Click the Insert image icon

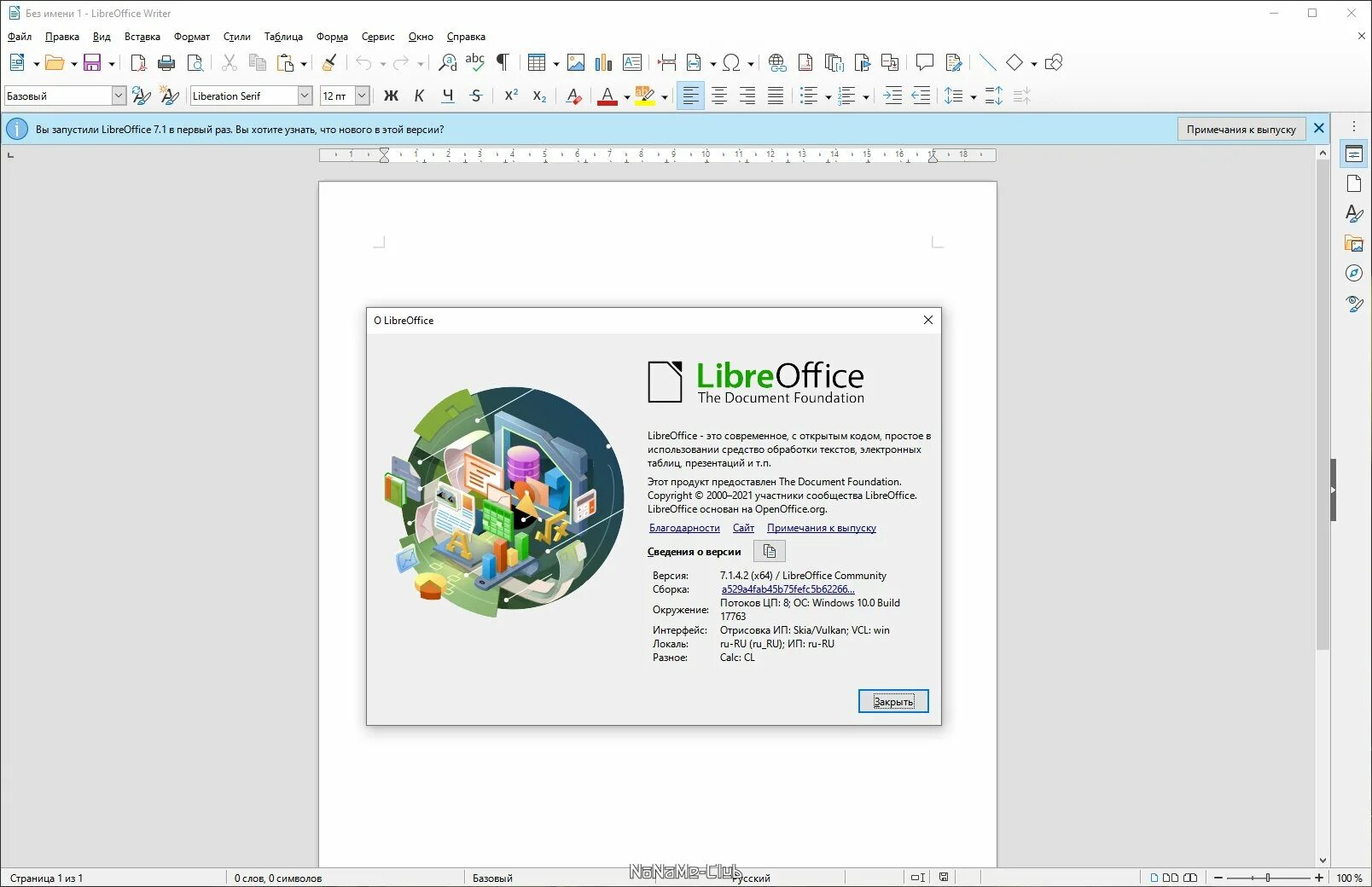click(x=576, y=62)
